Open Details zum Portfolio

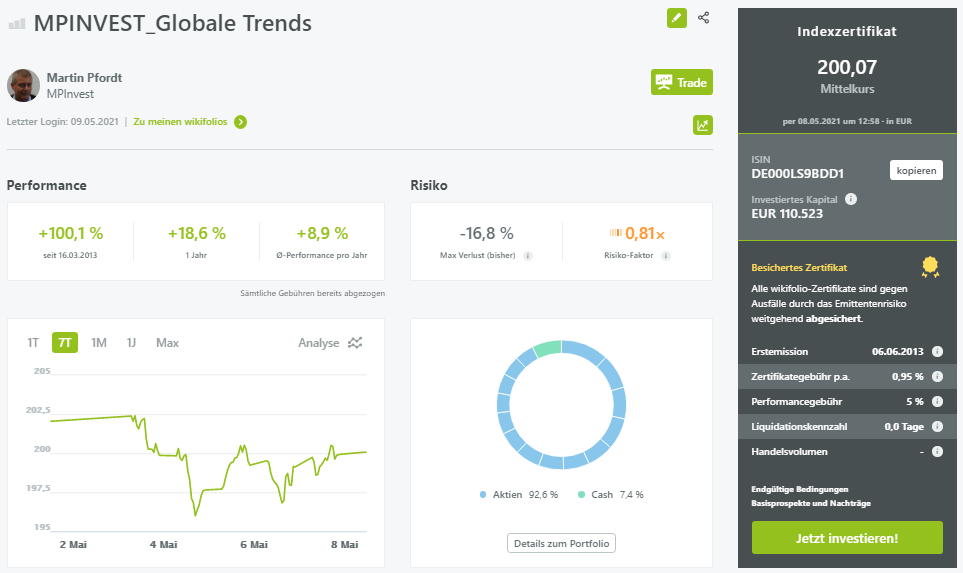click(561, 544)
